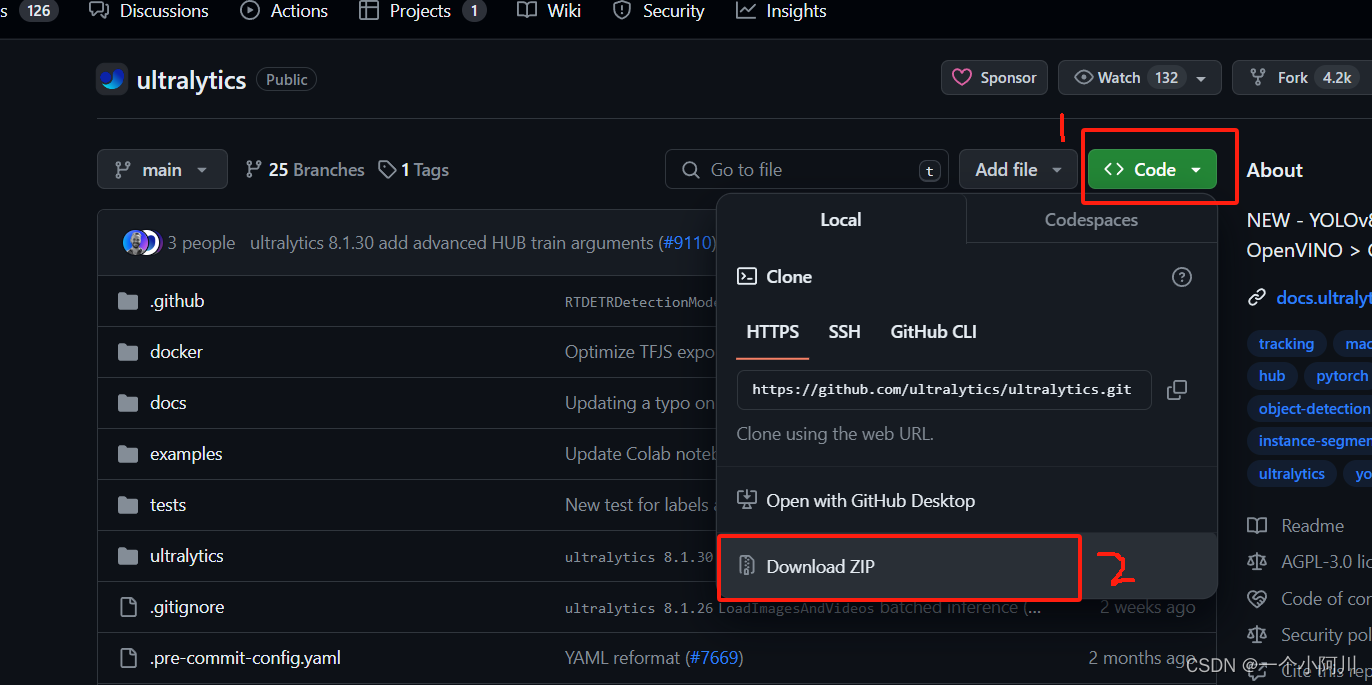Open the docker folder

[x=176, y=352]
